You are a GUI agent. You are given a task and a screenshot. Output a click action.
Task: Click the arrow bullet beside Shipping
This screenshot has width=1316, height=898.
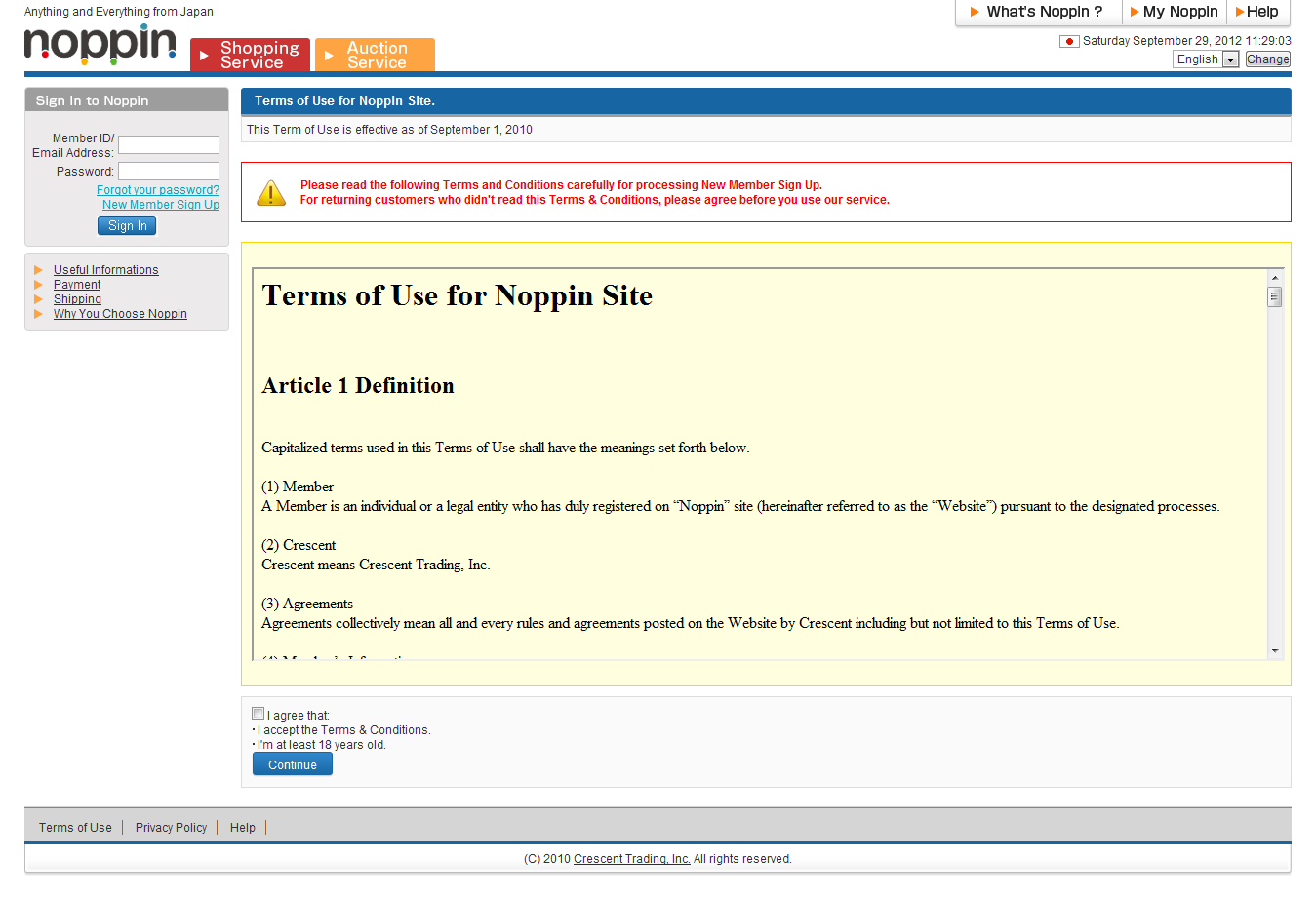tap(38, 299)
